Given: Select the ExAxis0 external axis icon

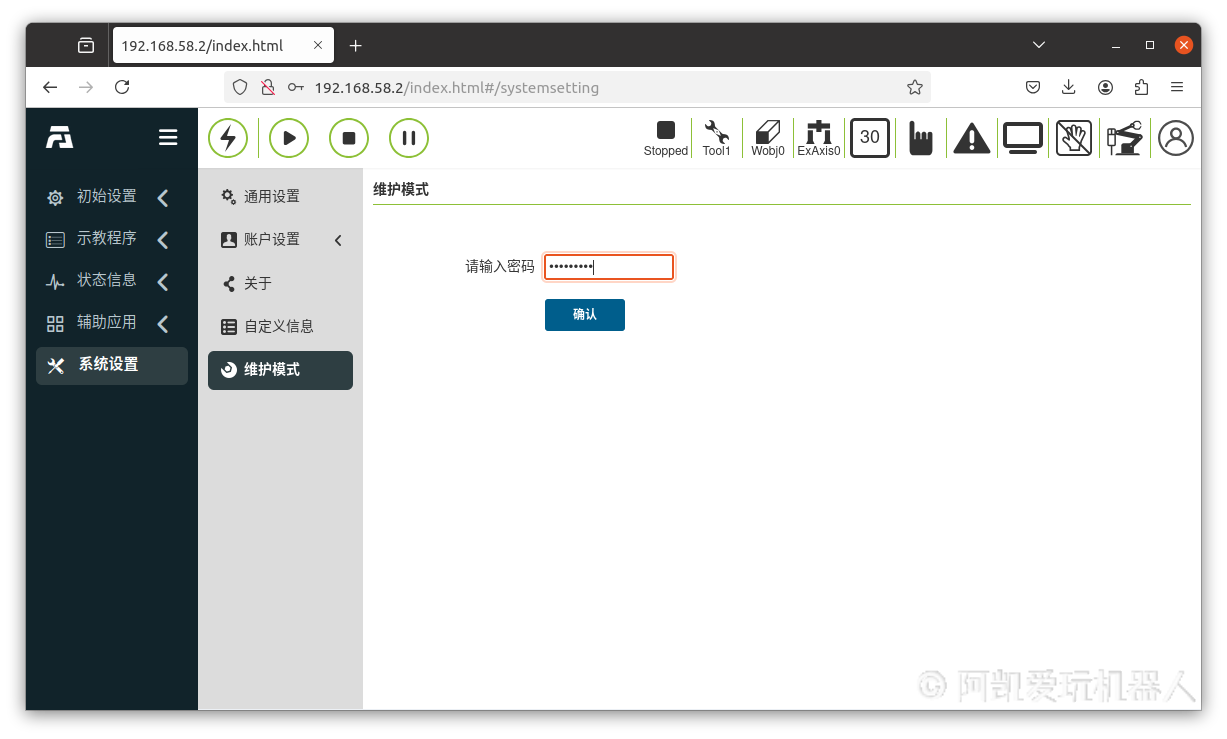Looking at the screenshot, I should [819, 138].
